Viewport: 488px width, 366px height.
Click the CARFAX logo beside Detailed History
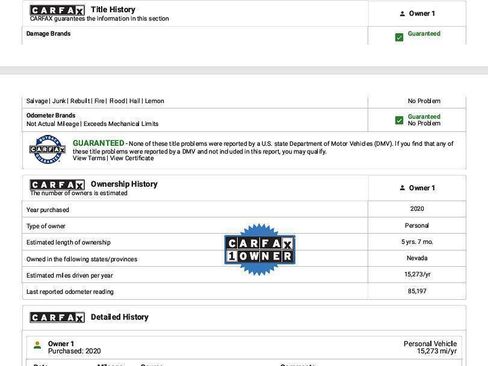point(57,317)
